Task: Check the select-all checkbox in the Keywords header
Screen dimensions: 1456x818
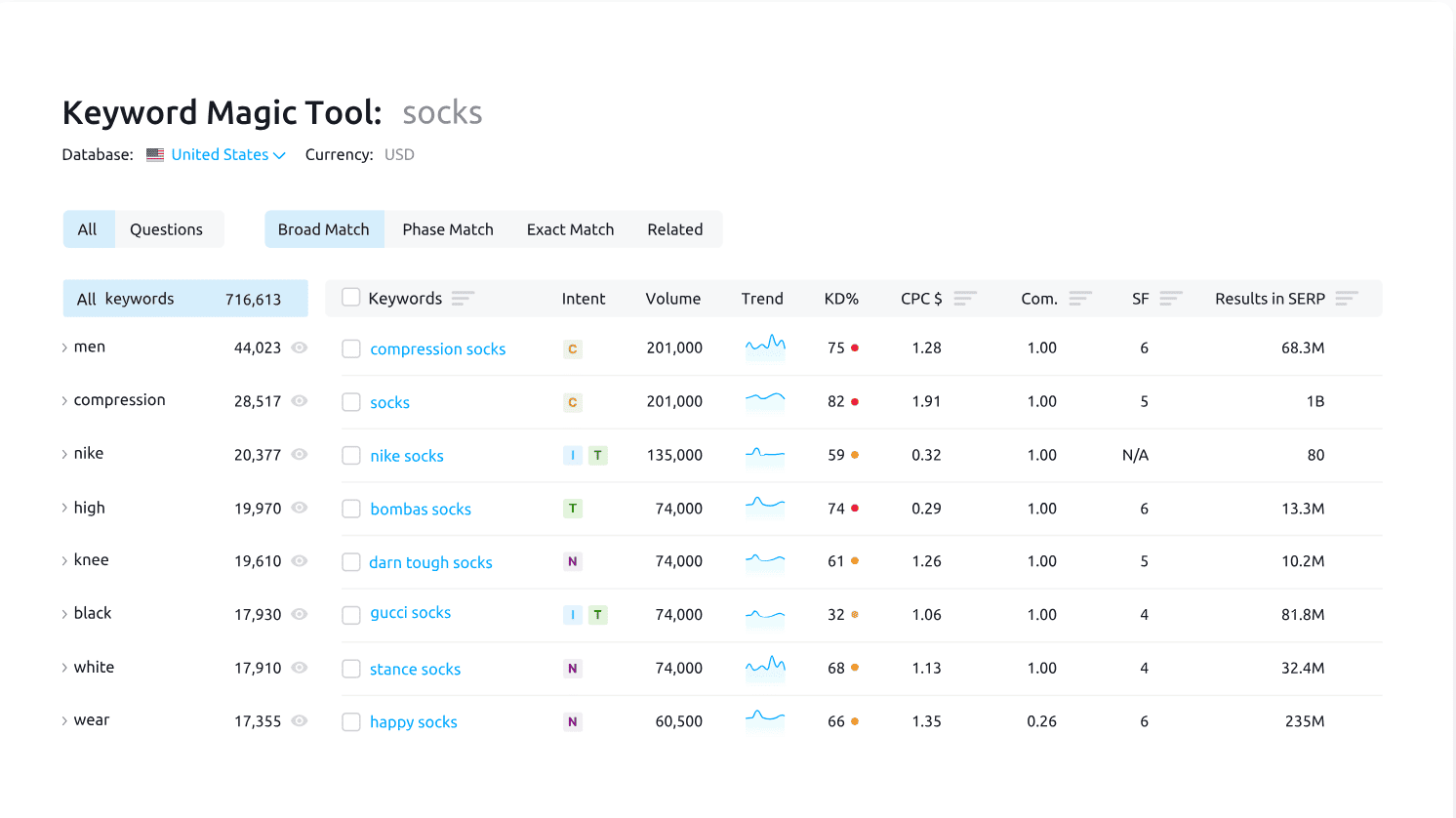Action: 350,298
